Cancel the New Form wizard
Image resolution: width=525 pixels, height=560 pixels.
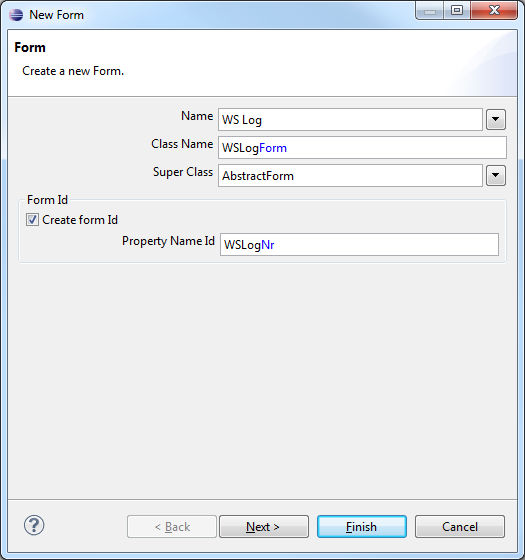click(460, 526)
